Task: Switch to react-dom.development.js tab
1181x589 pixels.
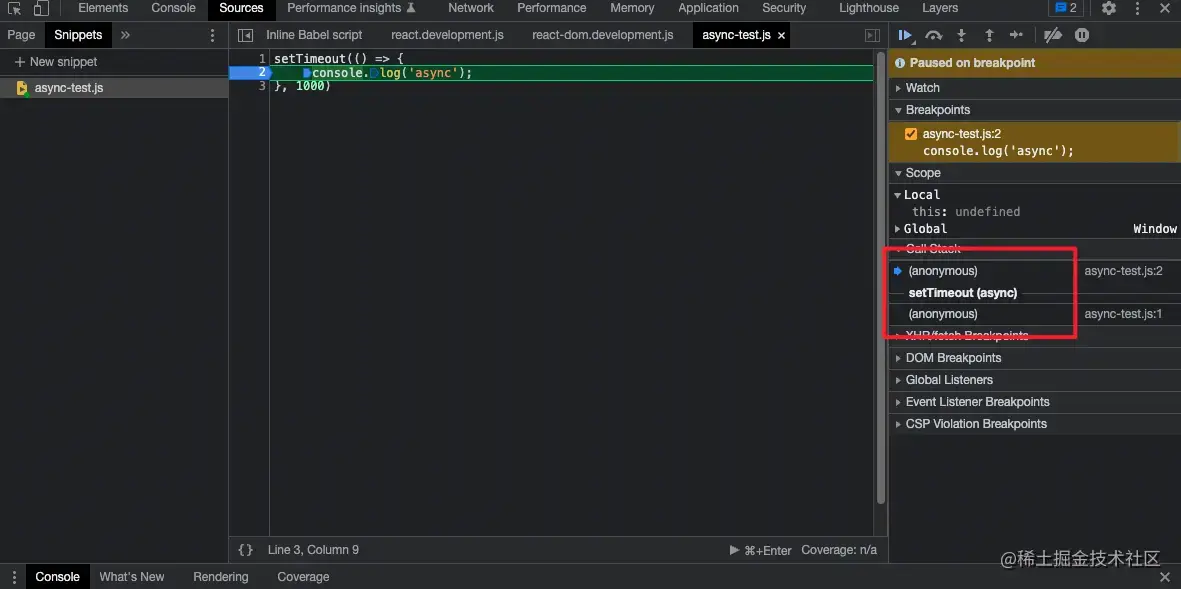Action: [603, 35]
